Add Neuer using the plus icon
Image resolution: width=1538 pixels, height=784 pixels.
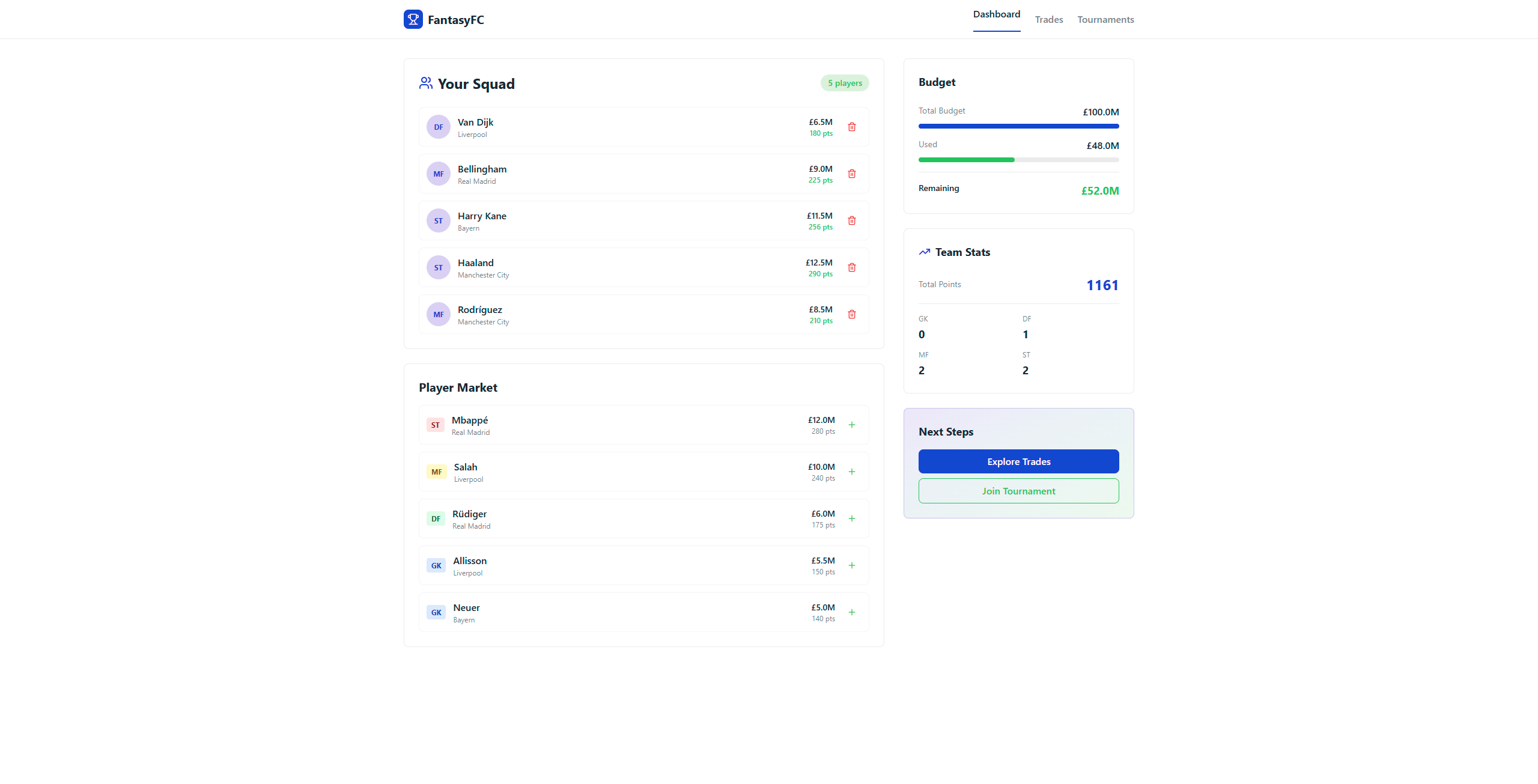(851, 612)
